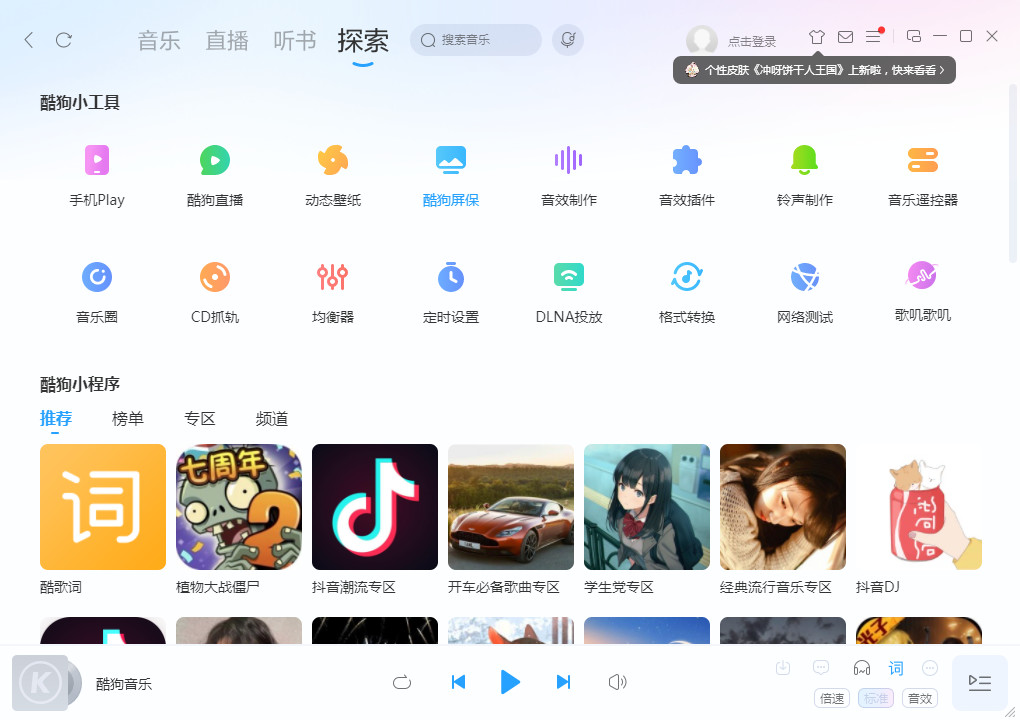The image size is (1020, 720).
Task: Skip to previous track
Action: [459, 682]
